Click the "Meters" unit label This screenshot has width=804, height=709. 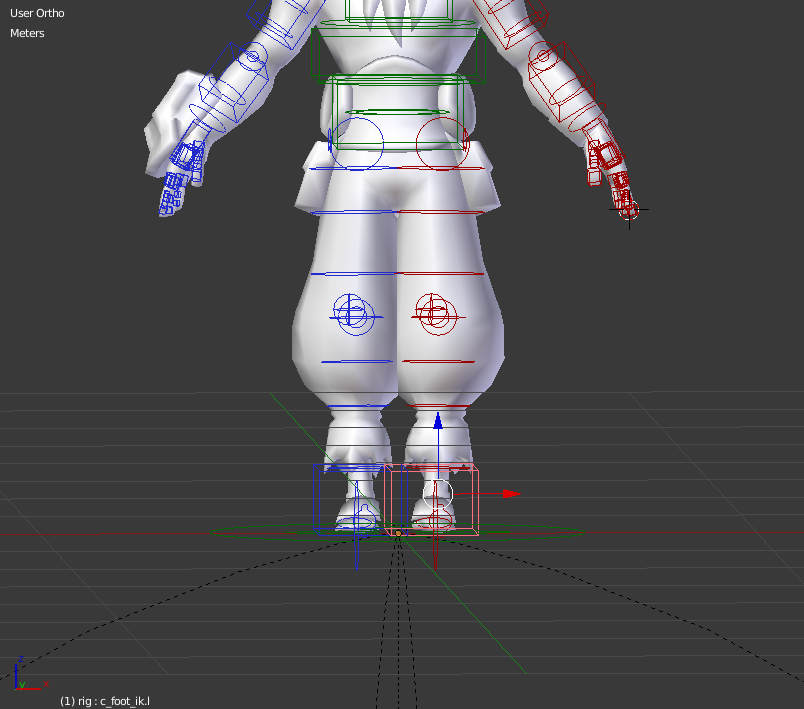pyautogui.click(x=27, y=33)
